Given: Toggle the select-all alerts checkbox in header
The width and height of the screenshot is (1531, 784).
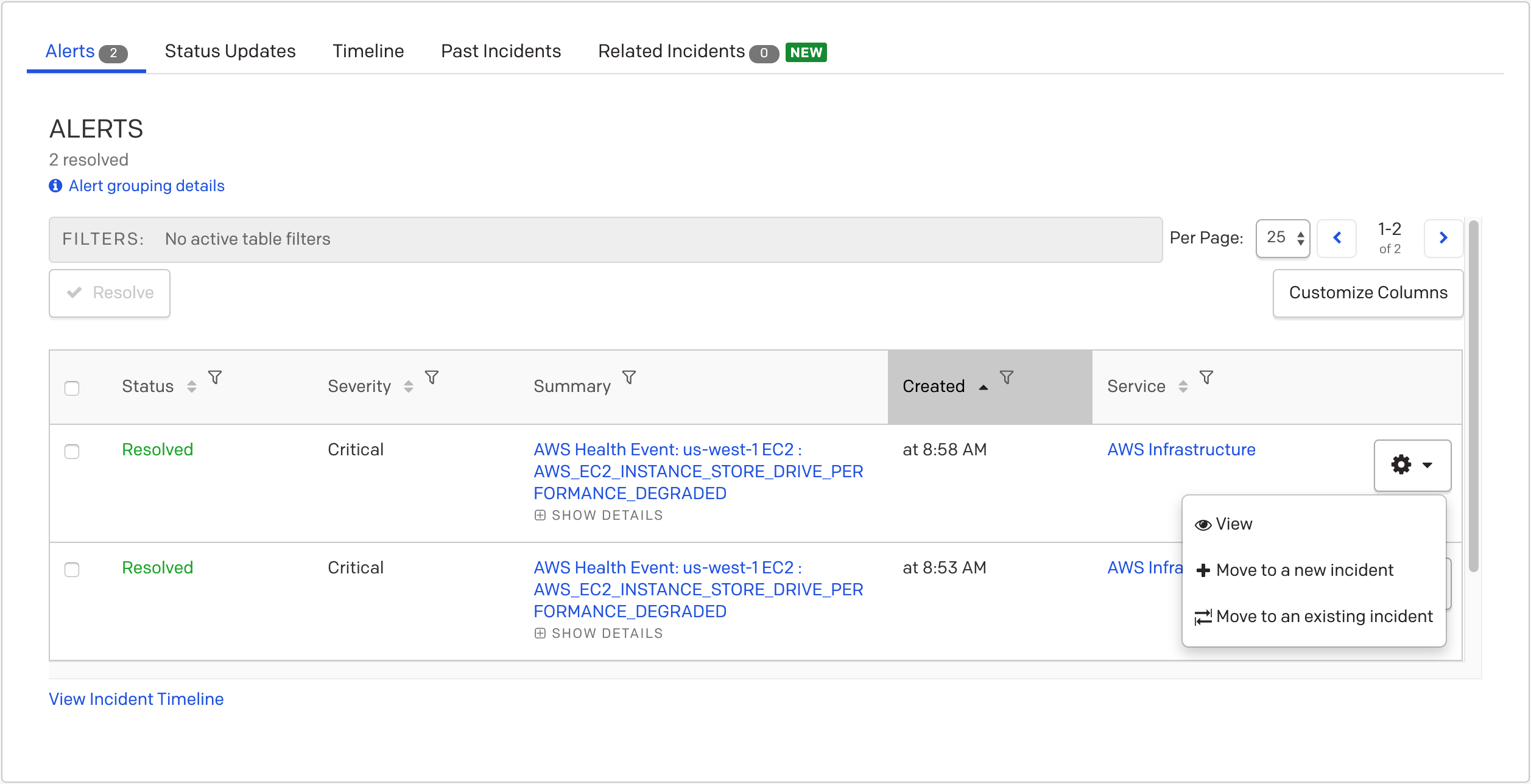Looking at the screenshot, I should click(72, 388).
